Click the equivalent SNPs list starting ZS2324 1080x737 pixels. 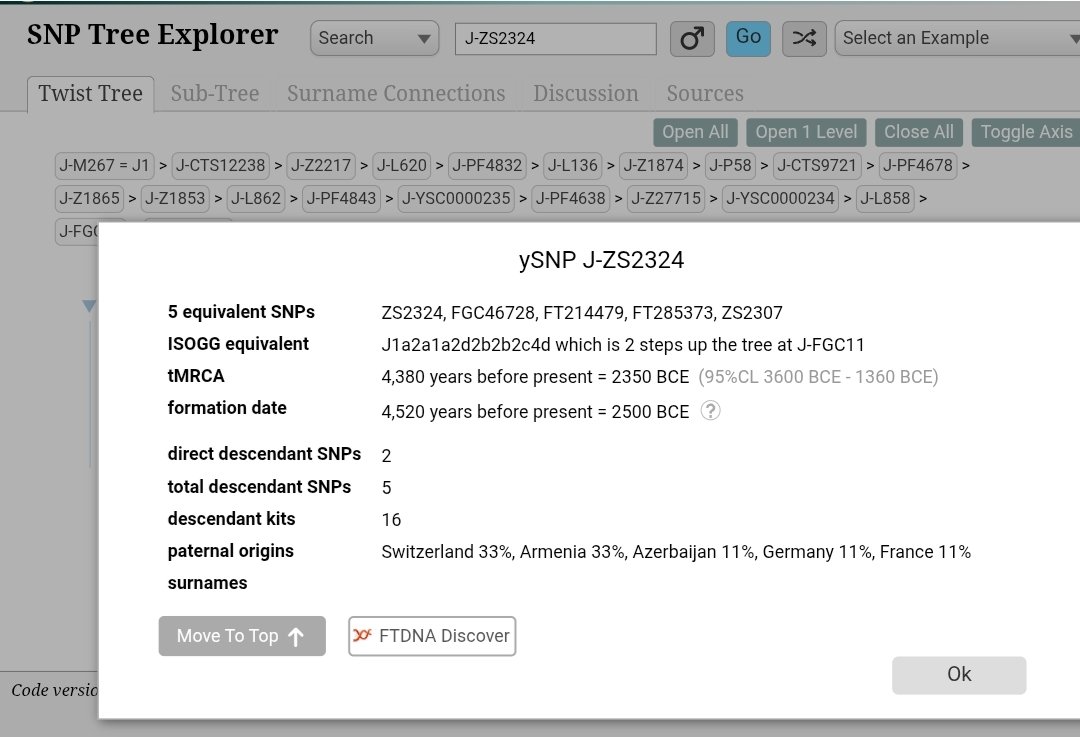[582, 313]
